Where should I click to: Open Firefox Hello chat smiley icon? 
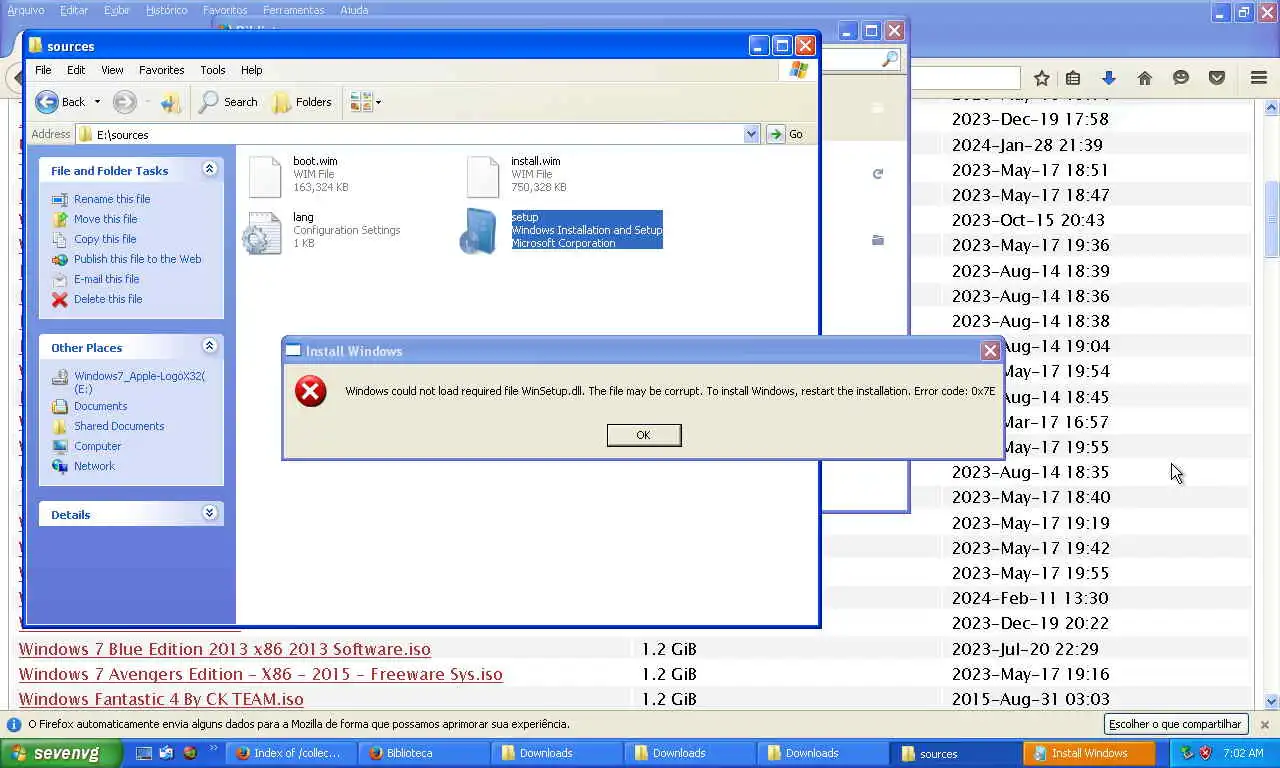[x=1181, y=78]
